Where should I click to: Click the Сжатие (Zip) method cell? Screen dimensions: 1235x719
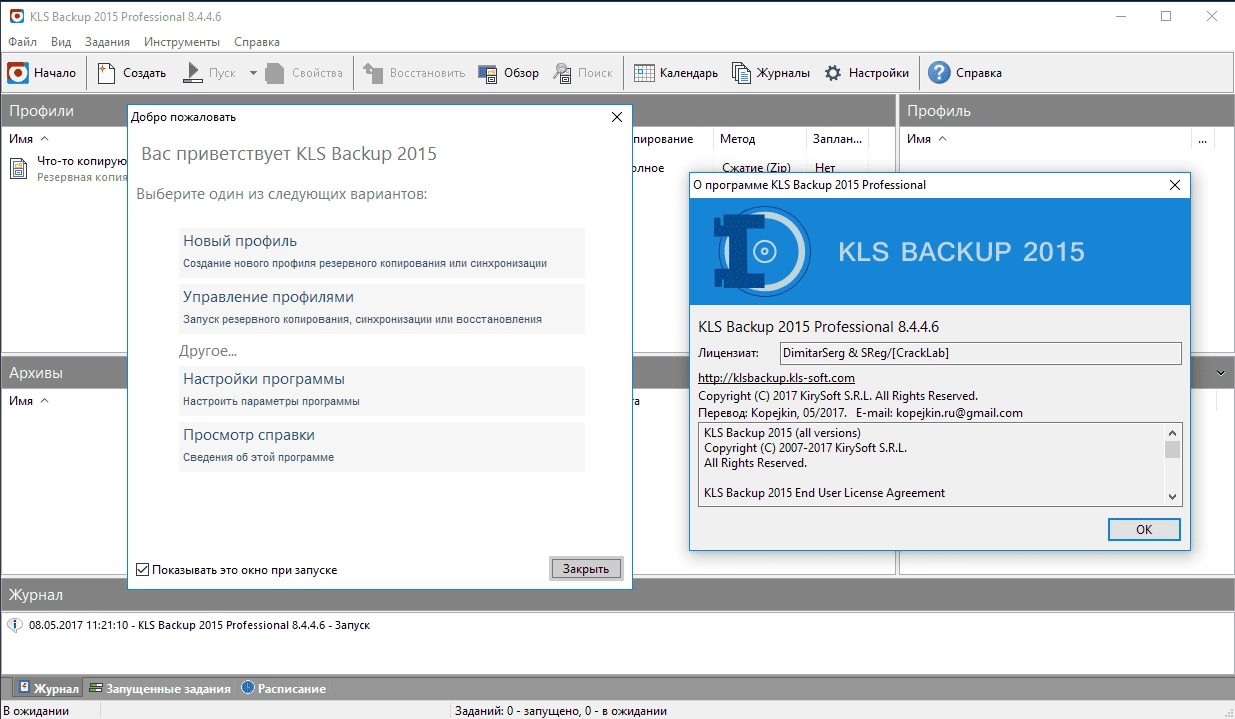(757, 167)
